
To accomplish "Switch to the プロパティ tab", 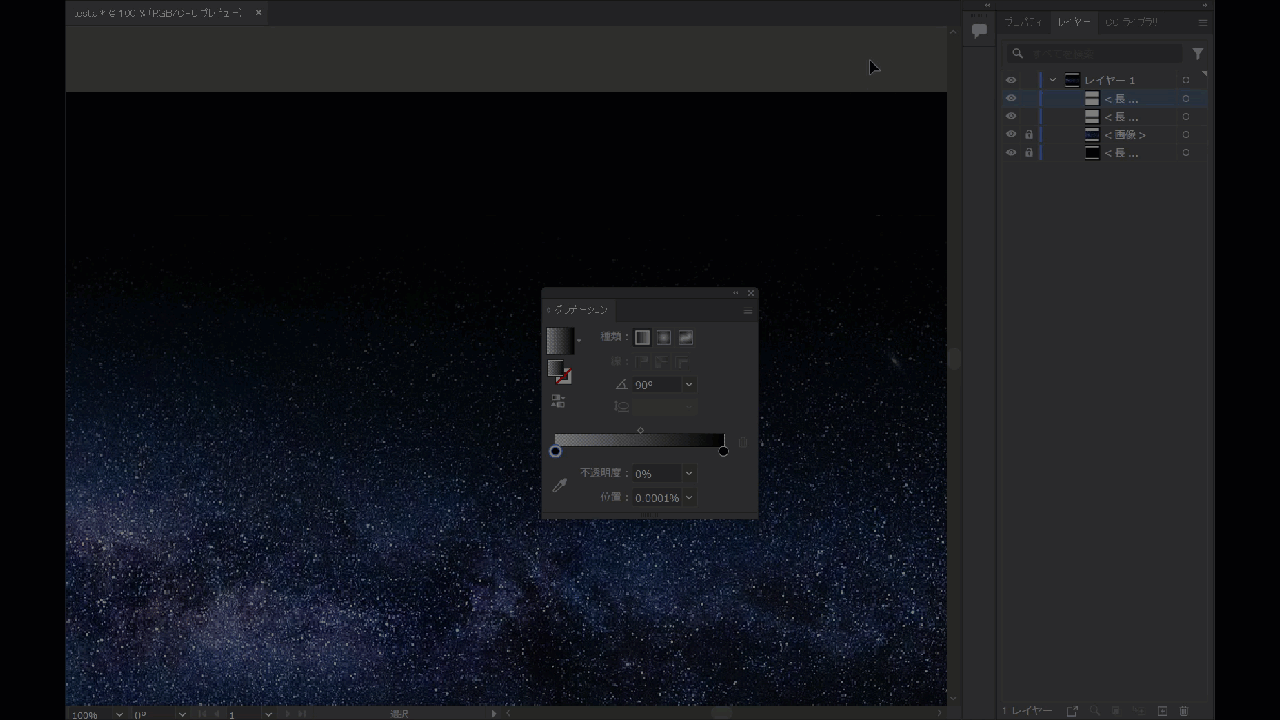I will coord(1025,22).
